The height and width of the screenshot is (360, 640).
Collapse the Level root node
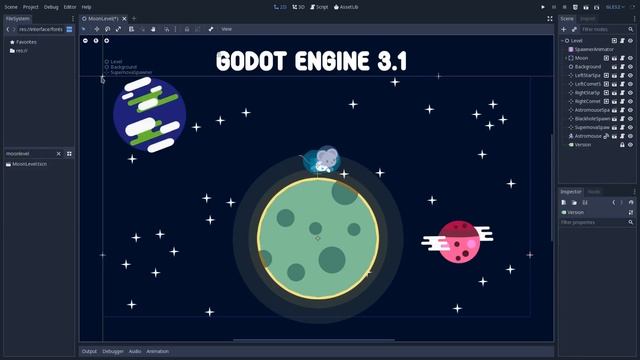[562, 41]
